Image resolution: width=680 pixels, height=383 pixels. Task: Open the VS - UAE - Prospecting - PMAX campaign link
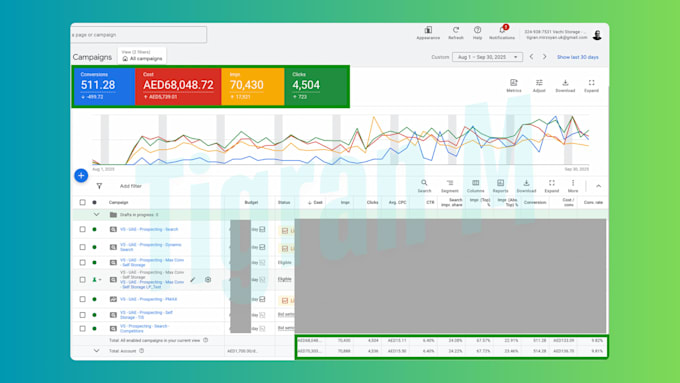pos(148,299)
